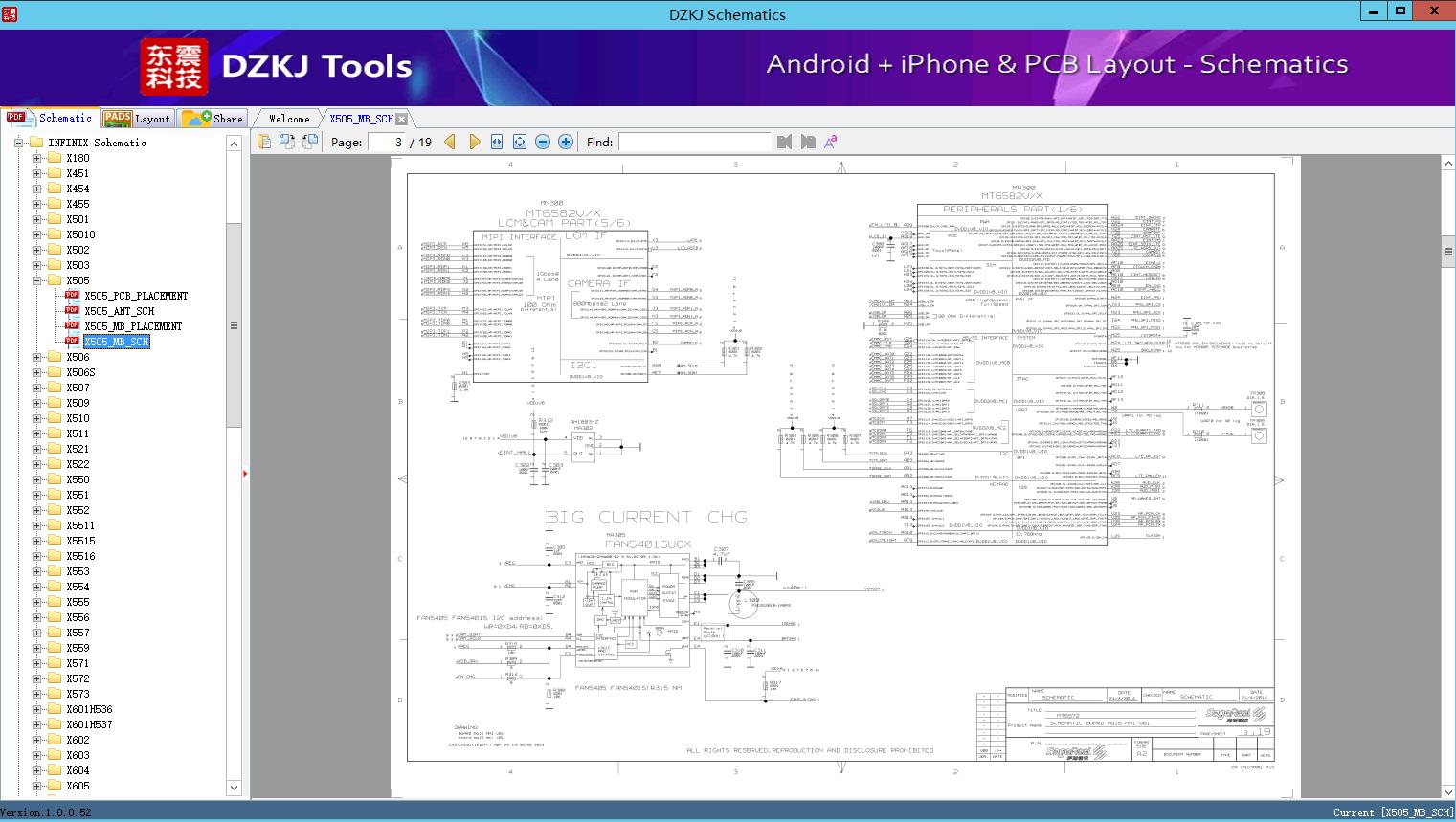Viewport: 1456px width, 822px height.
Task: Expand the X5010 folder node
Action: (37, 234)
